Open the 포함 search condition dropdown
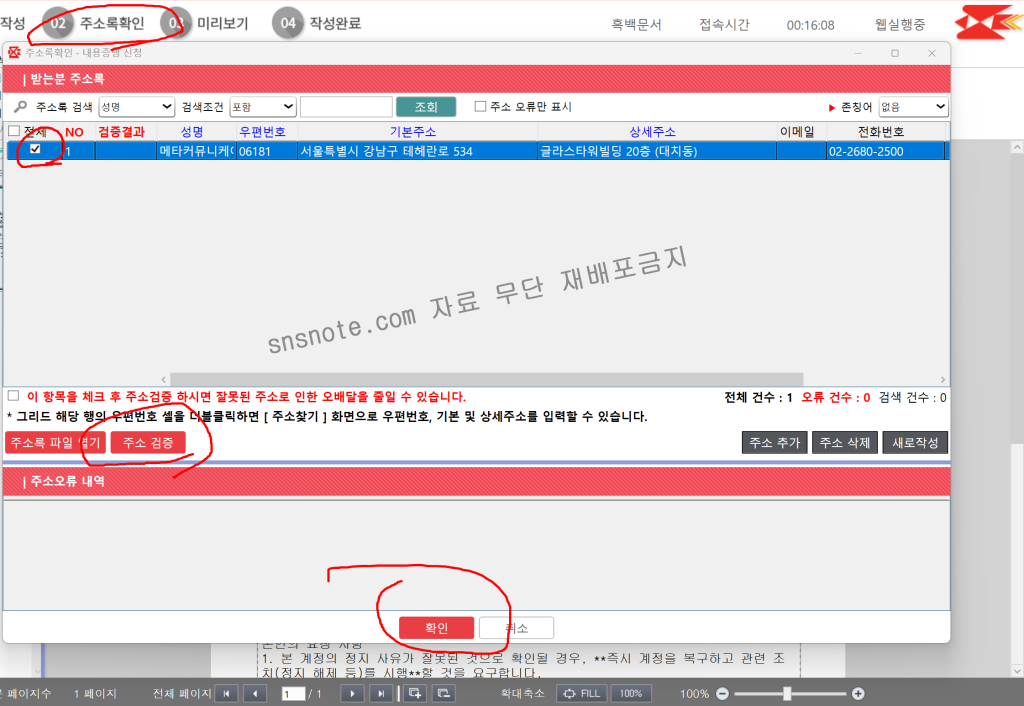 (263, 106)
